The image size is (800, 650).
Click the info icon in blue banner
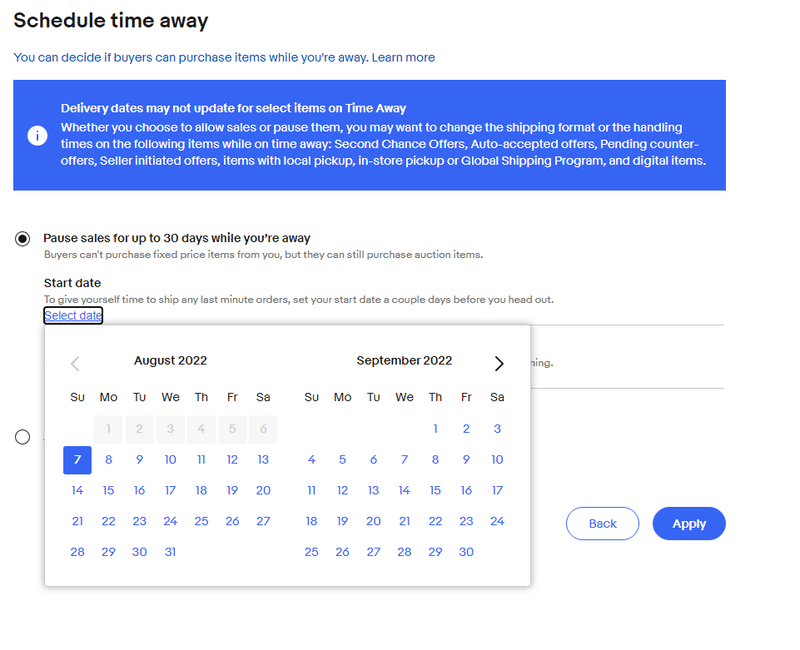click(37, 135)
